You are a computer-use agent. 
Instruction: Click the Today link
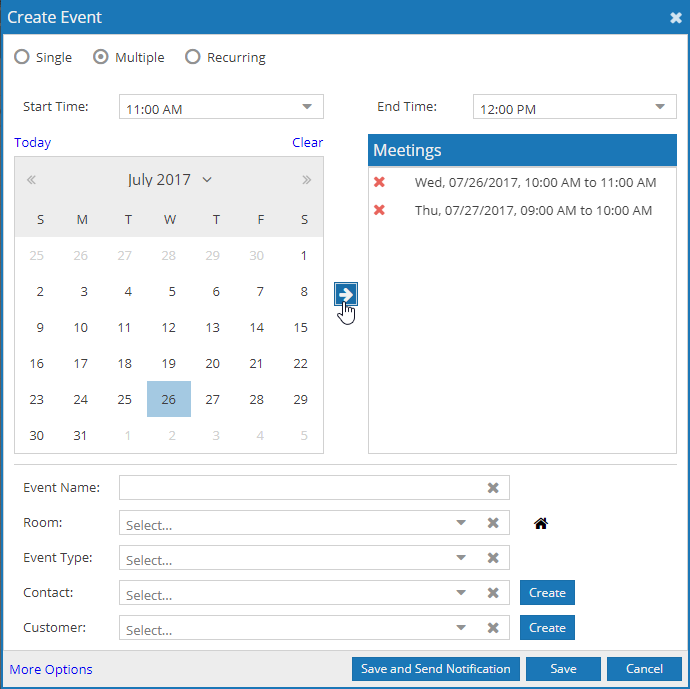(33, 143)
